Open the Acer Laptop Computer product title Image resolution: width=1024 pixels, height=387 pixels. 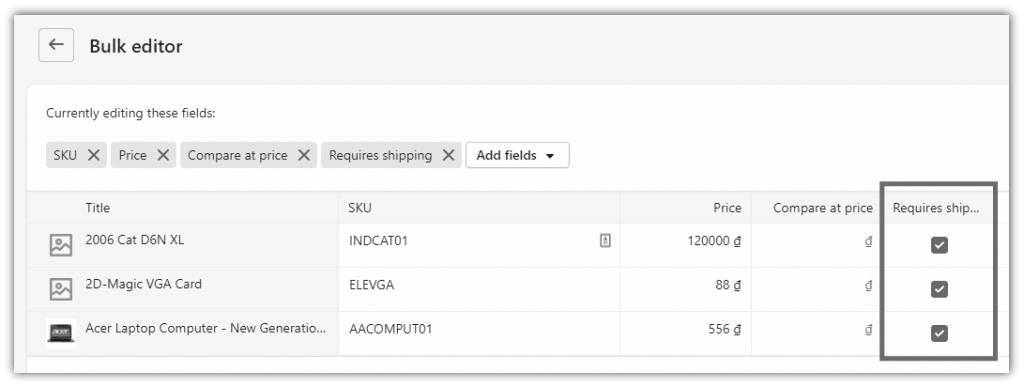coord(206,328)
